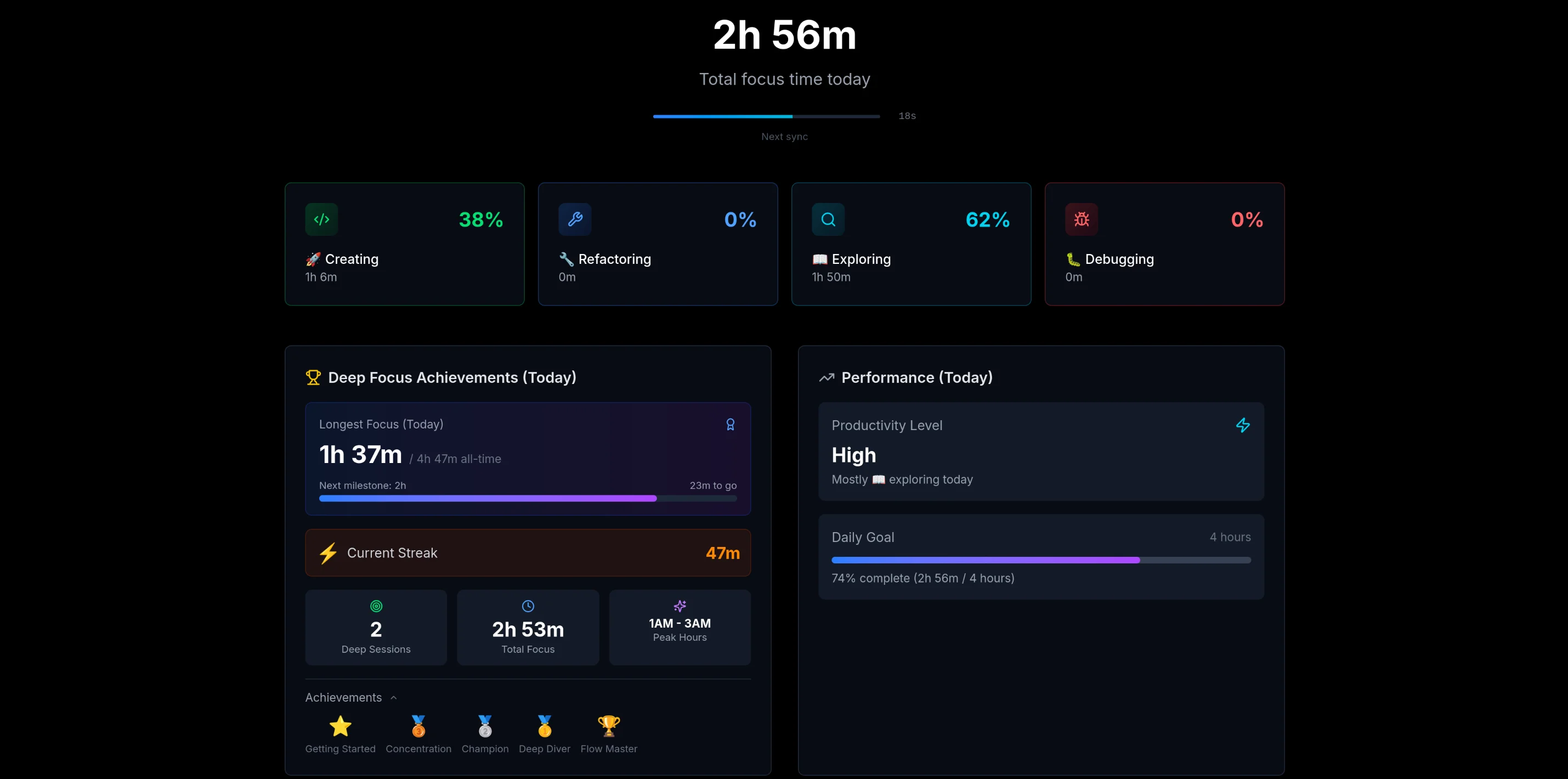Image resolution: width=1568 pixels, height=779 pixels.
Task: Expand the Creating category card
Action: [x=404, y=244]
